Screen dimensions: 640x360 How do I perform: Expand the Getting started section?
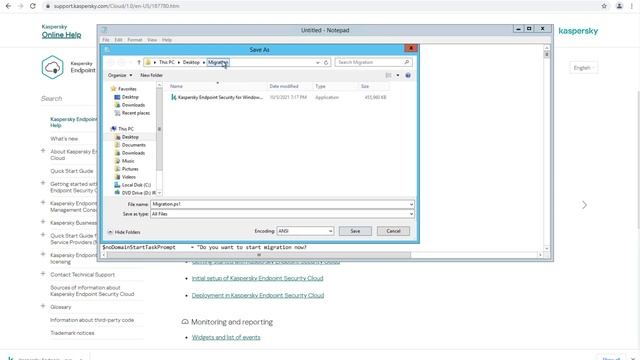tap(43, 183)
